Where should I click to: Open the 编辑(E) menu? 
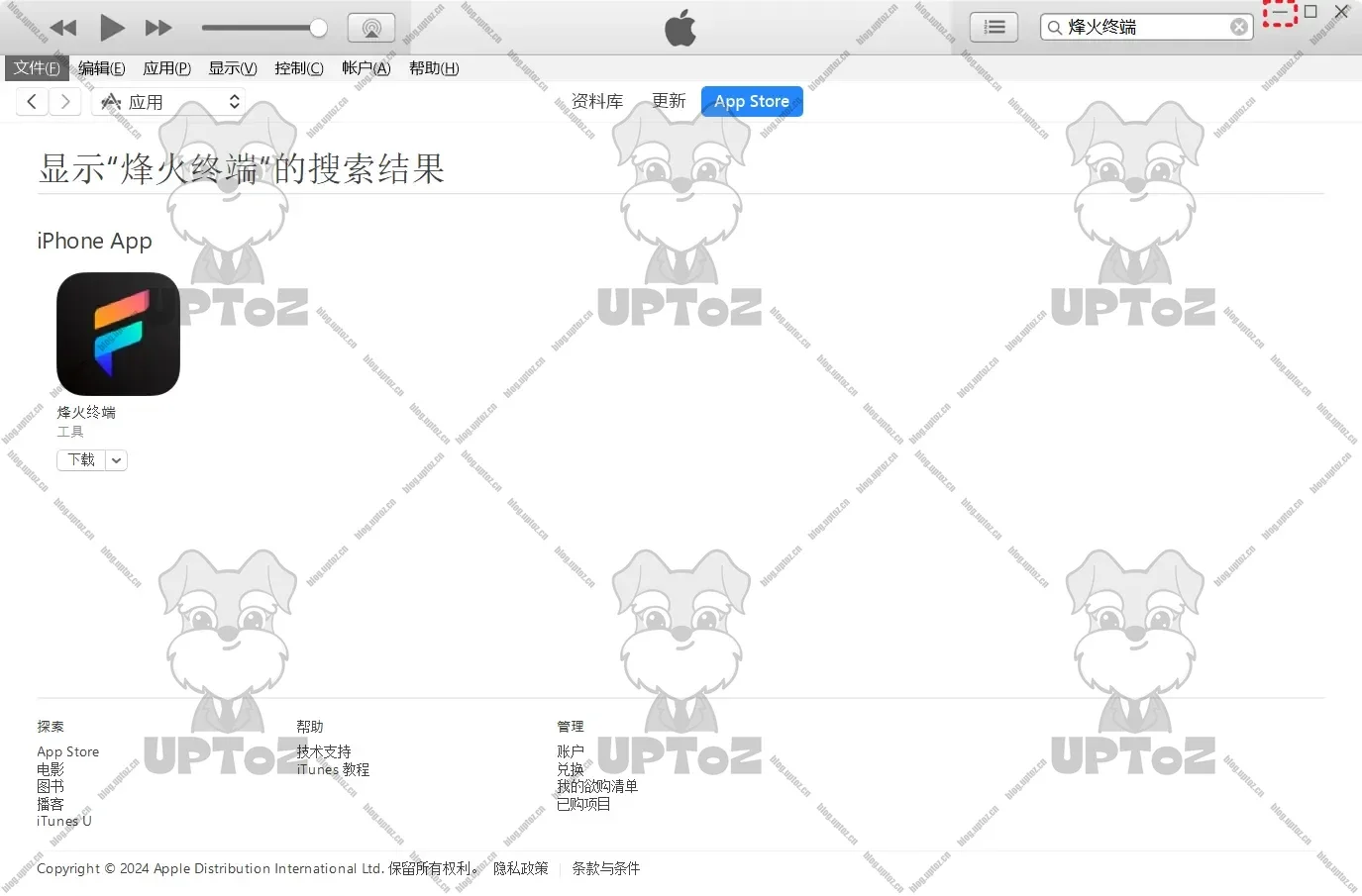pos(101,68)
